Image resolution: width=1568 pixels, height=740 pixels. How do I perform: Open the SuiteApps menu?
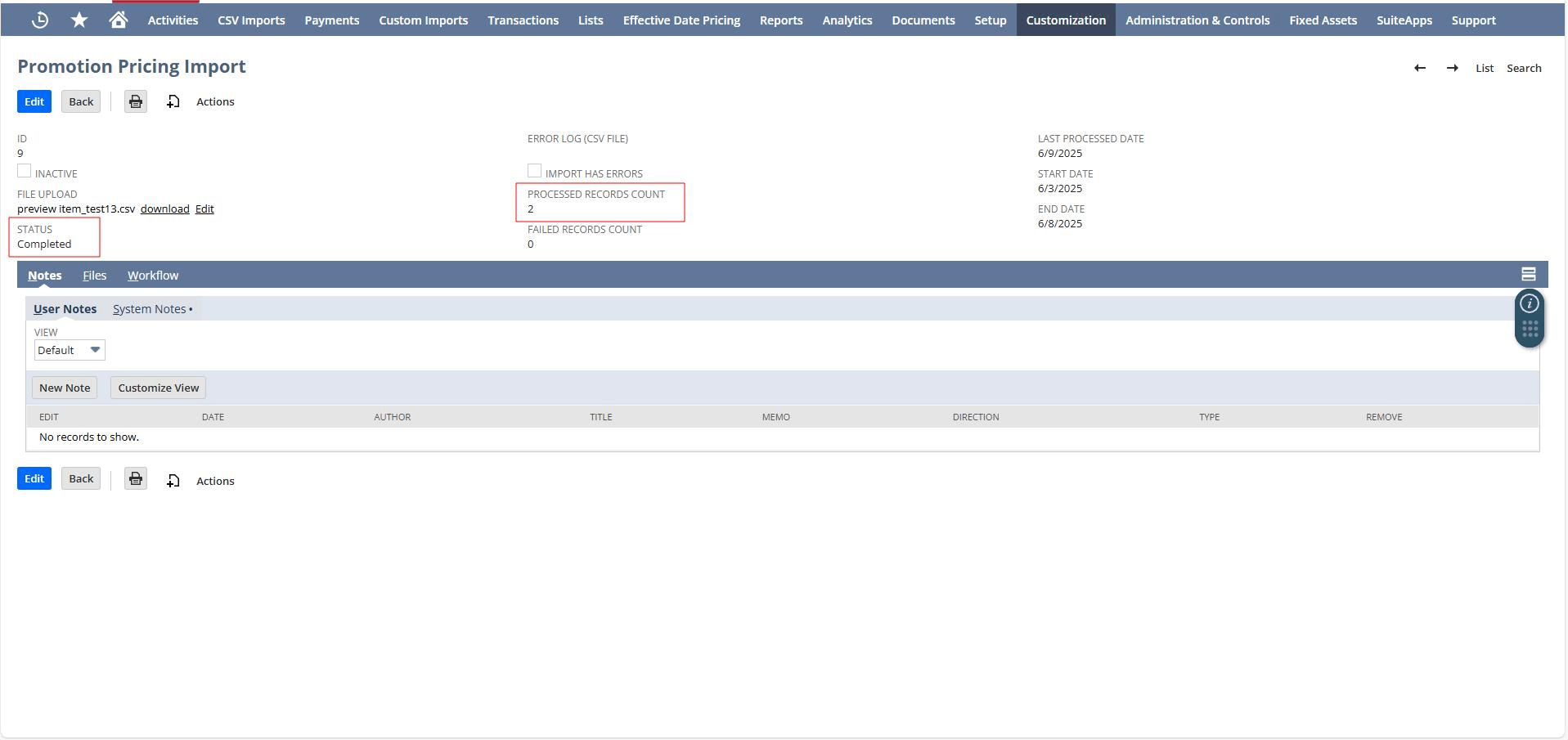click(x=1404, y=20)
